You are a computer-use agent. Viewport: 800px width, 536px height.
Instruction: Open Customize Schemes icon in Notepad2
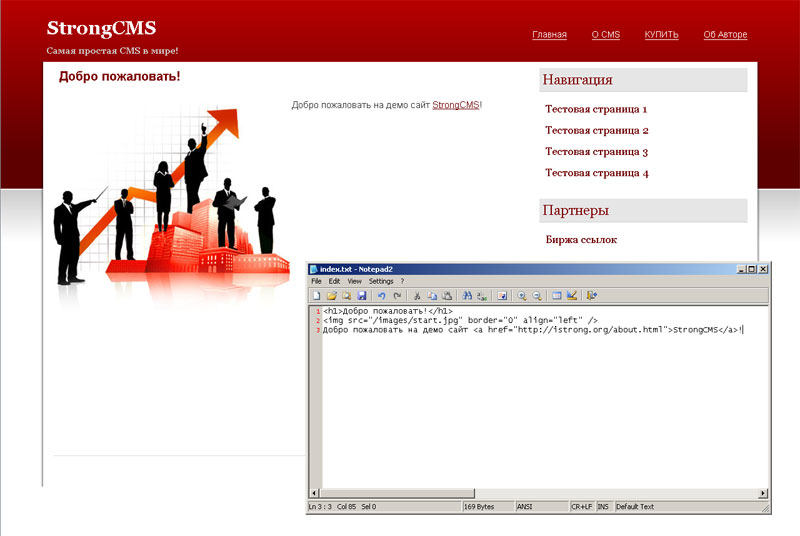coord(572,295)
